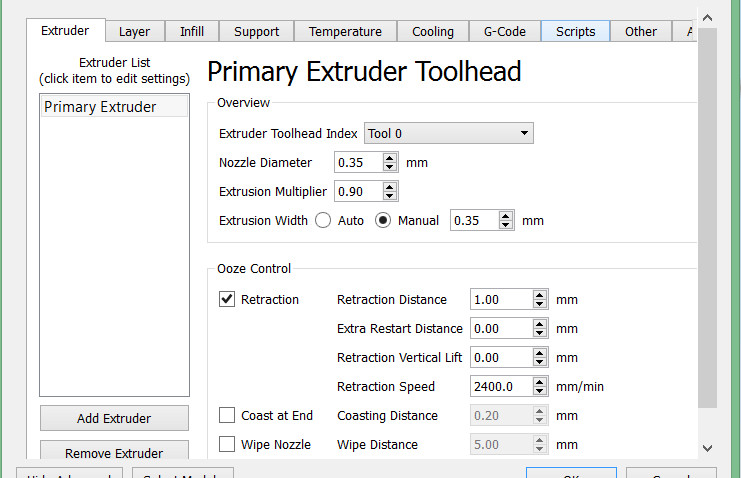The image size is (741, 478).
Task: Select Primary Extruder in the extruder list
Action: coord(100,107)
